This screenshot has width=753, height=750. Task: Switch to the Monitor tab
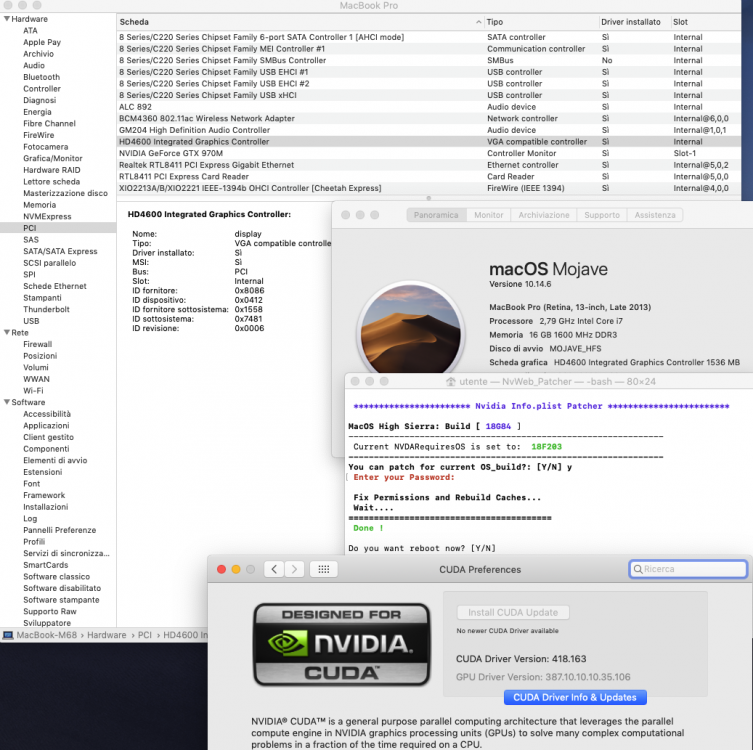[x=488, y=215]
